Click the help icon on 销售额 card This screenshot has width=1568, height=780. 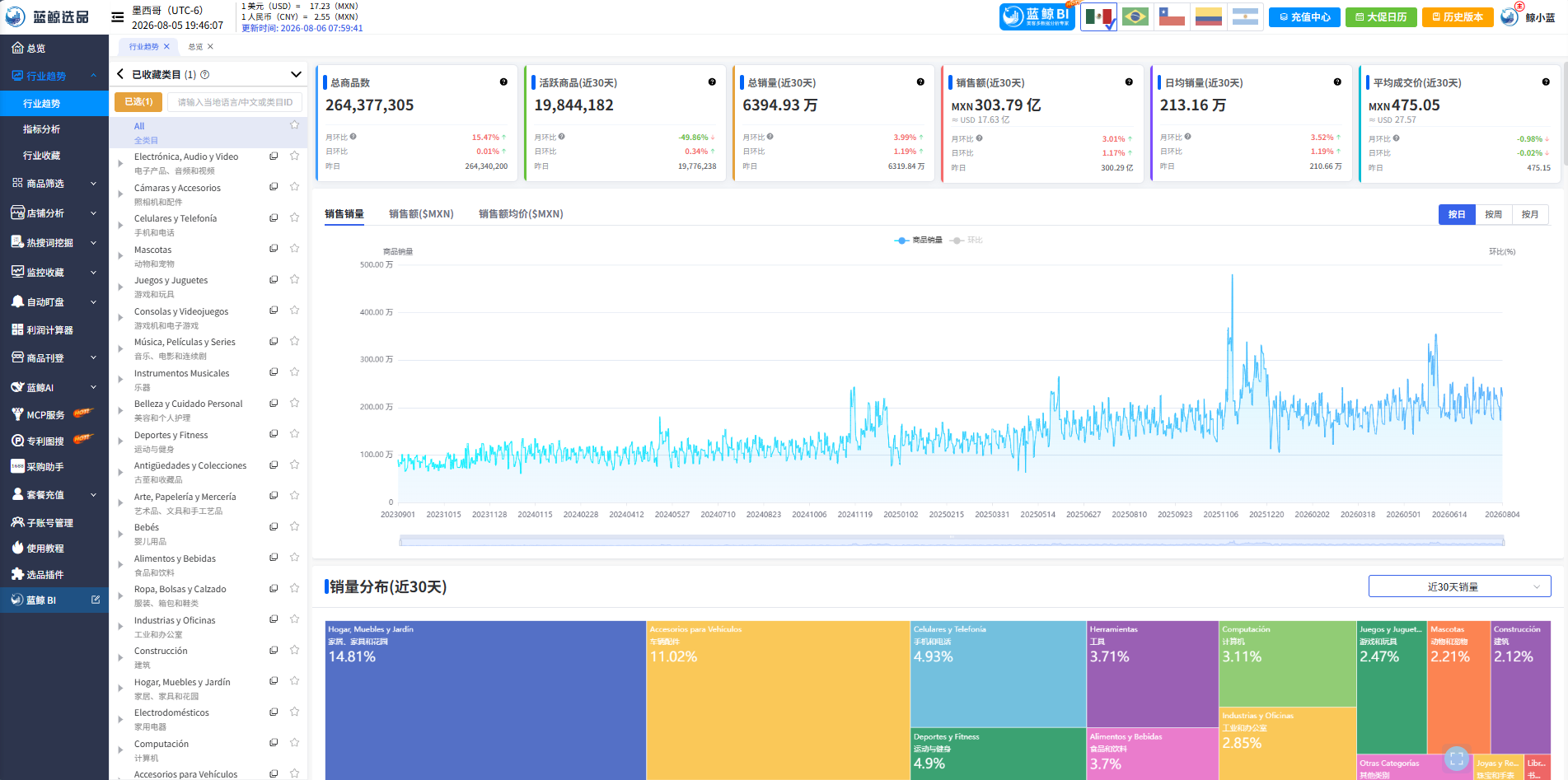1129,82
